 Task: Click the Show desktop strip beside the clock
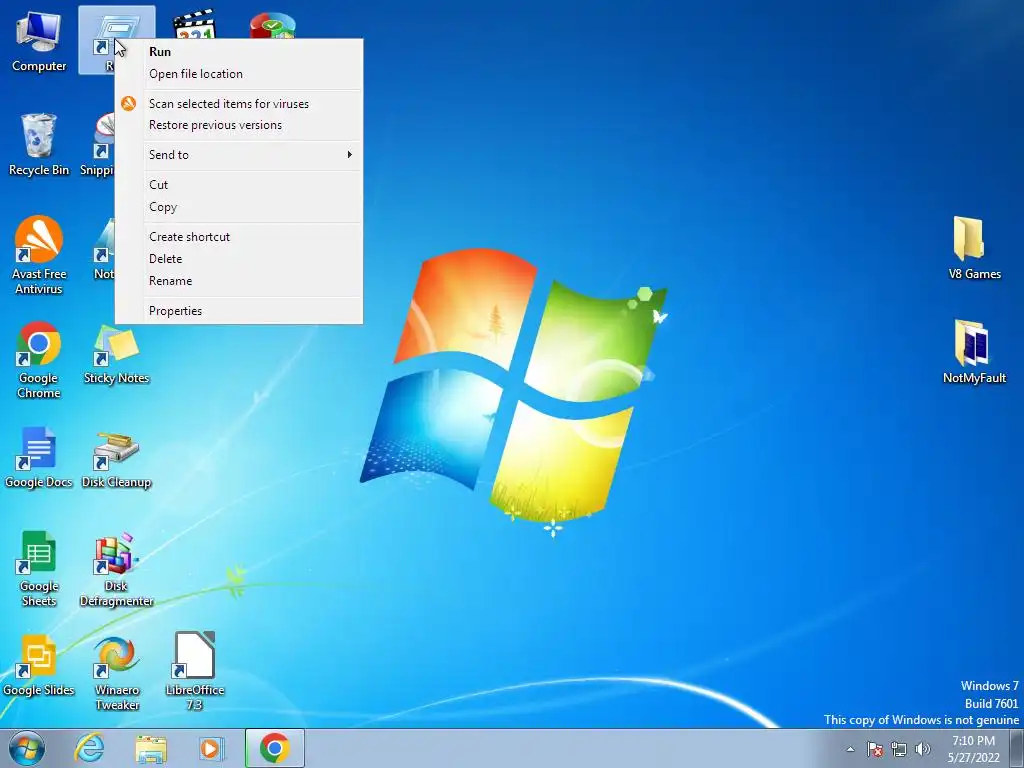pyautogui.click(x=1019, y=748)
